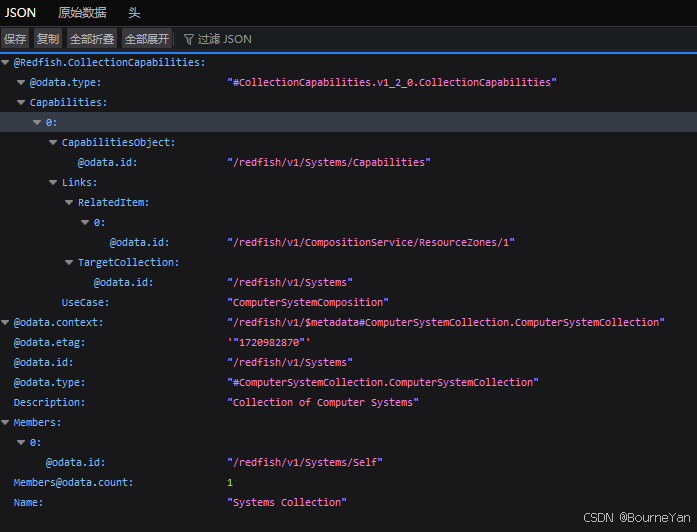Collapse the Members array node
The height and width of the screenshot is (532, 697).
pyautogui.click(x=5, y=423)
